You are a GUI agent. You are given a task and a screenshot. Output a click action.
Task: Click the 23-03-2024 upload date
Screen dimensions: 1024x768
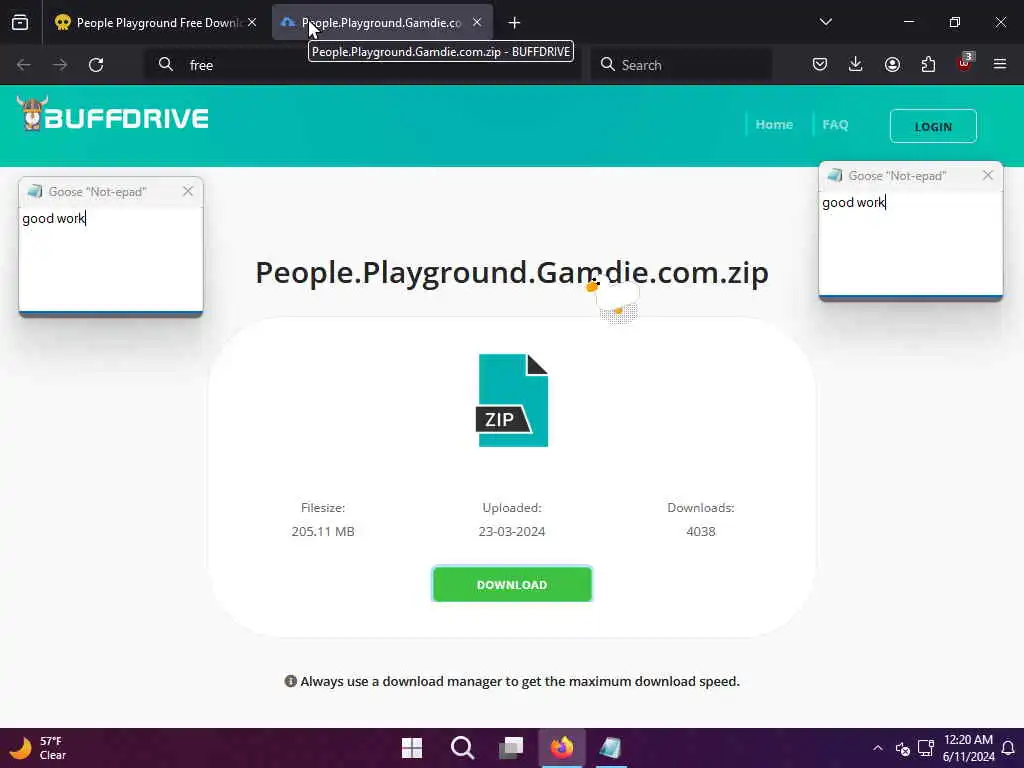pyautogui.click(x=512, y=532)
